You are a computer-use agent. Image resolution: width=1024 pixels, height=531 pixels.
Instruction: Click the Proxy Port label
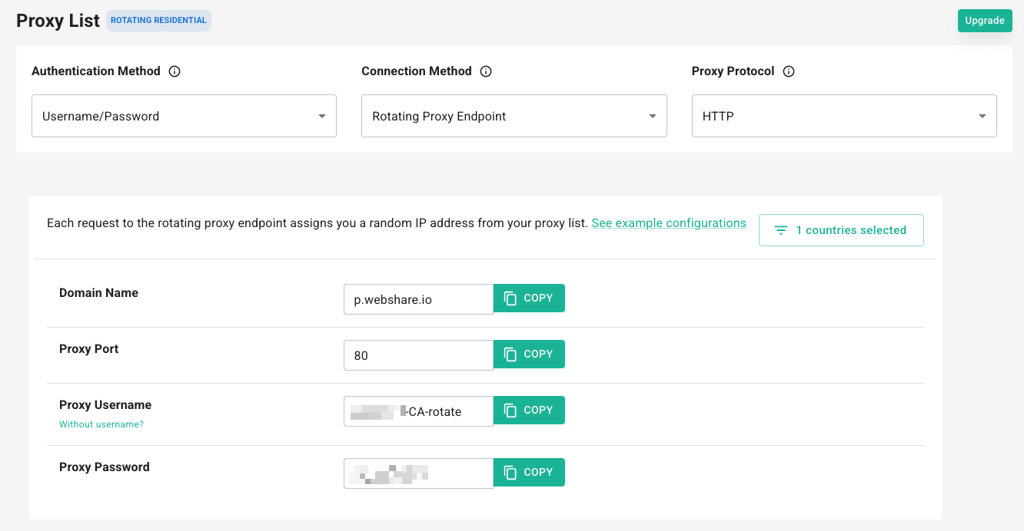(89, 349)
